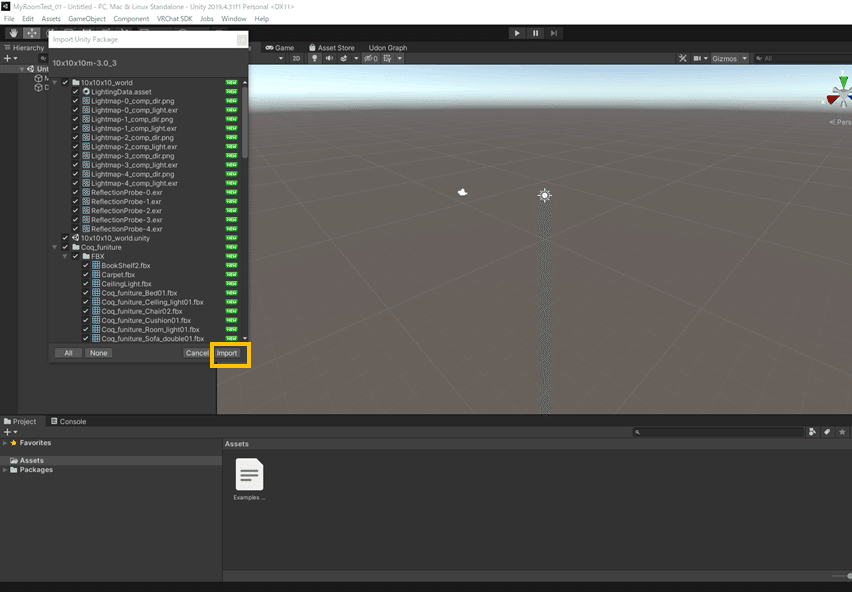Switch to the Asset Store tab
852x592 pixels.
[x=331, y=48]
